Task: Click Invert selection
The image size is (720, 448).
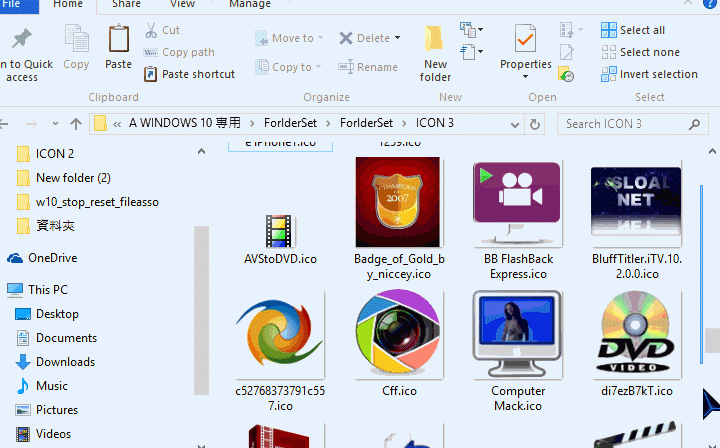Action: [x=649, y=74]
